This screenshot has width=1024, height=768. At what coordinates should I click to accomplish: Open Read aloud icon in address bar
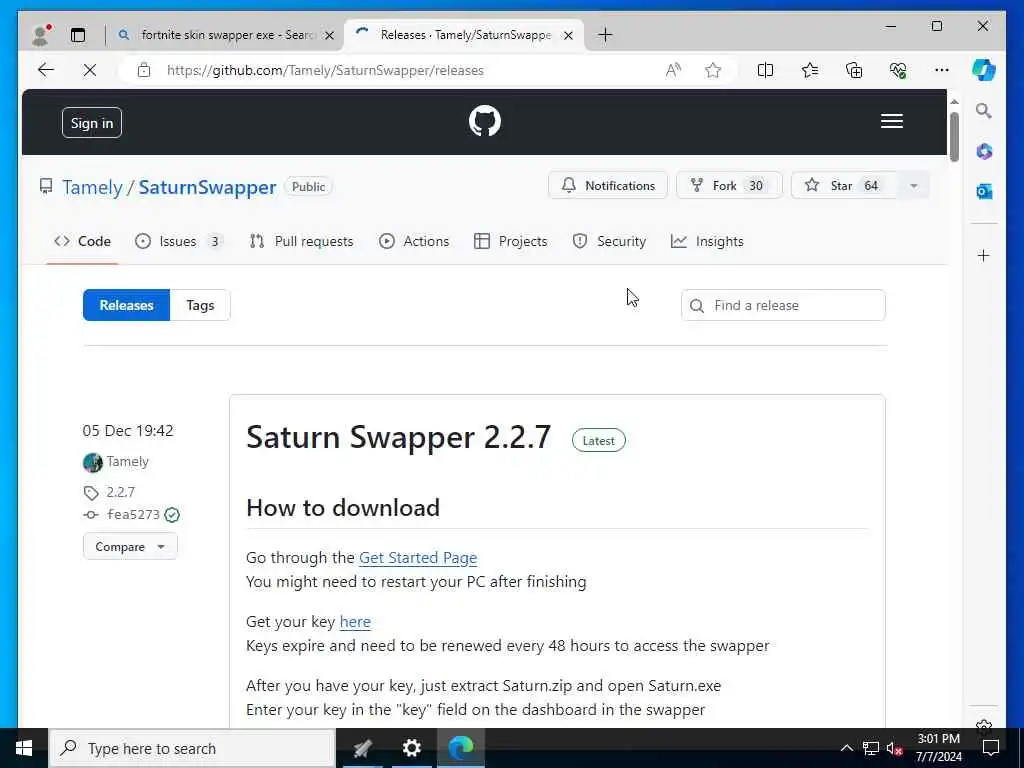(x=673, y=70)
